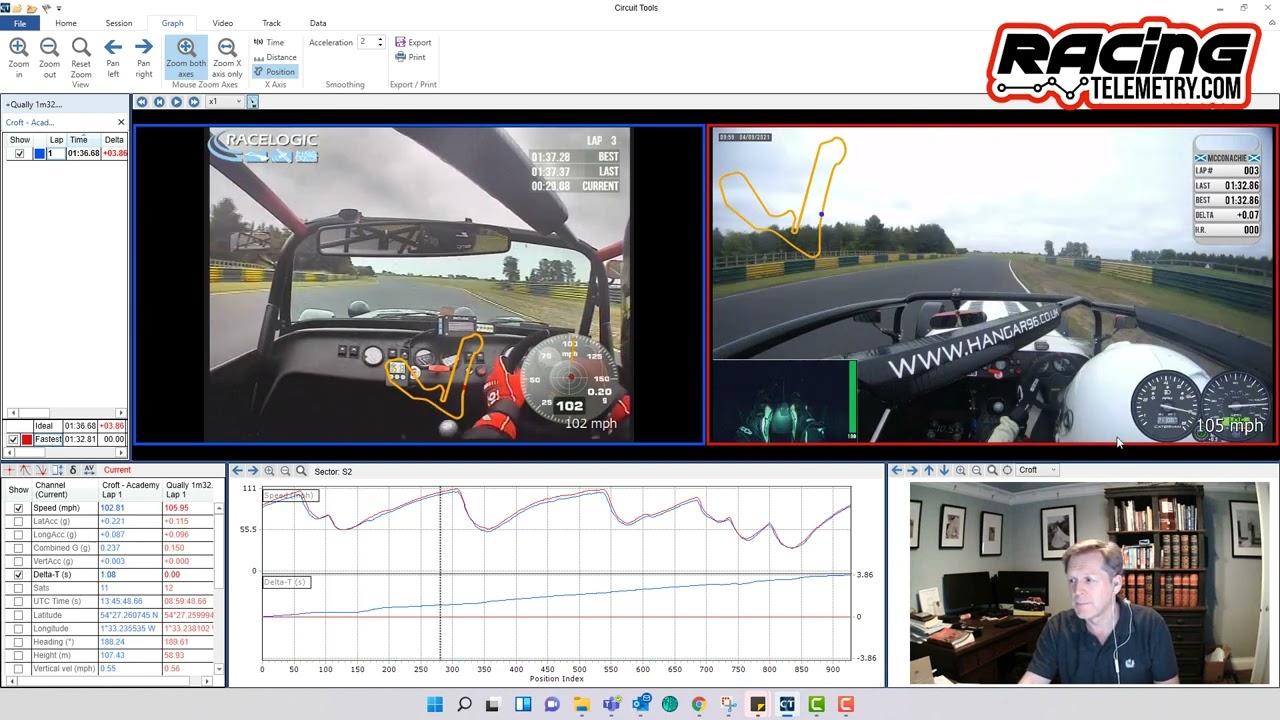Switch to the Session ribbon tab
The image size is (1280, 720).
tap(119, 23)
